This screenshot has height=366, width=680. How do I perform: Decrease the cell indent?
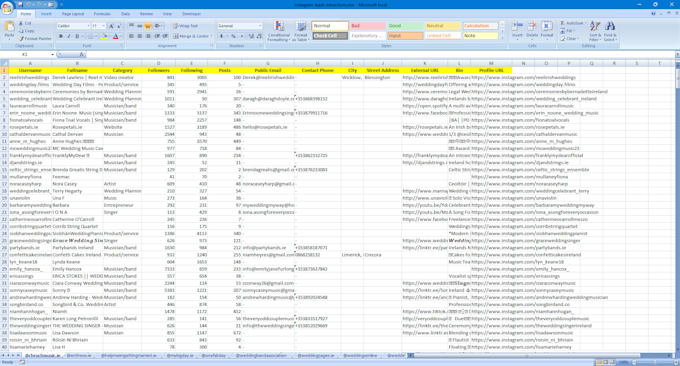click(x=157, y=36)
